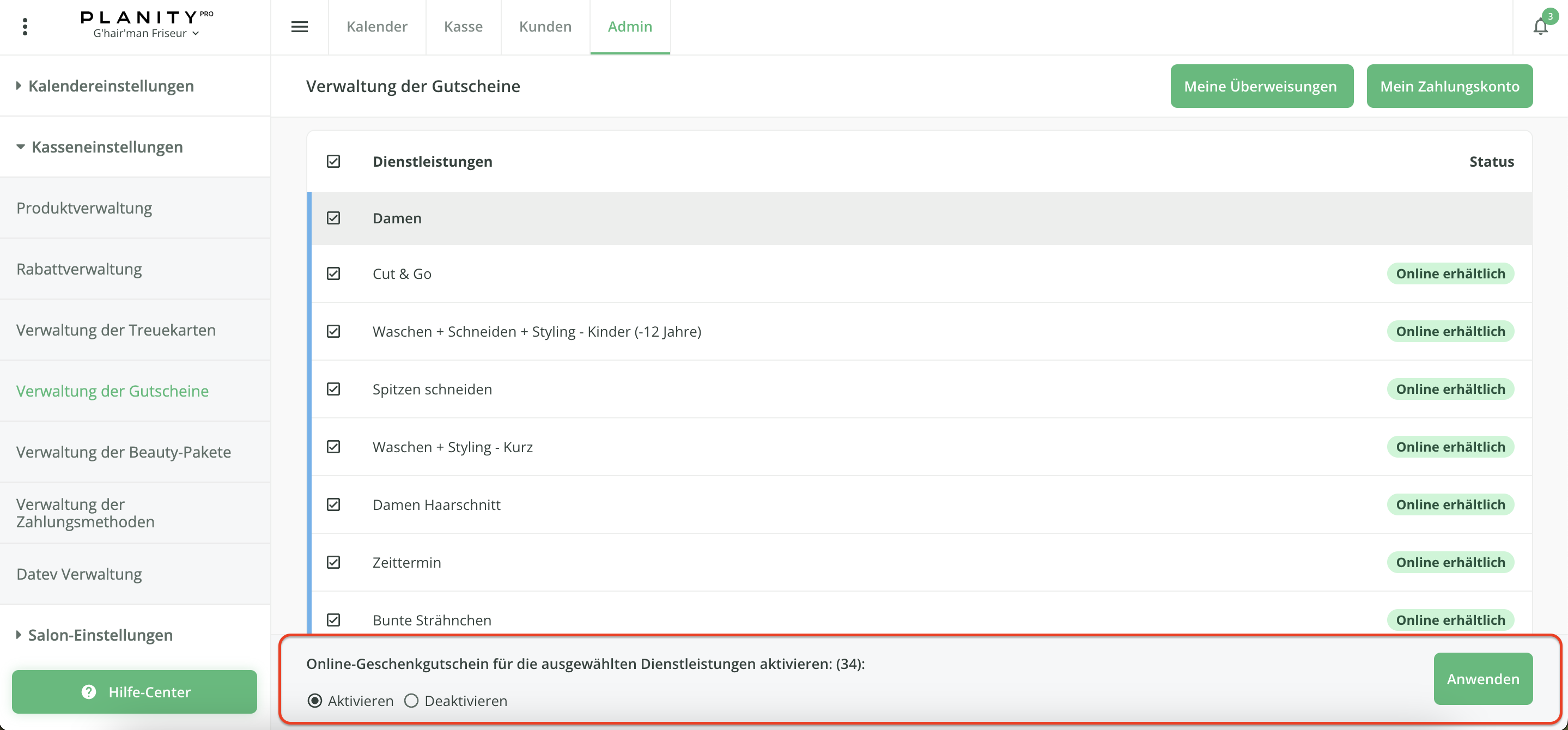Open the three-dot vertical menu
This screenshot has width=1568, height=730.
pos(25,27)
